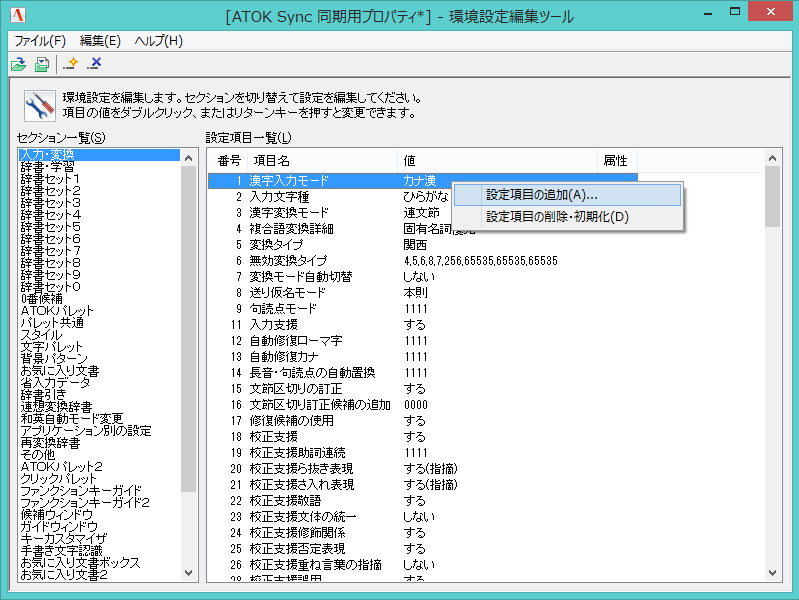Open the ヘルプ(H) menu

pyautogui.click(x=158, y=41)
